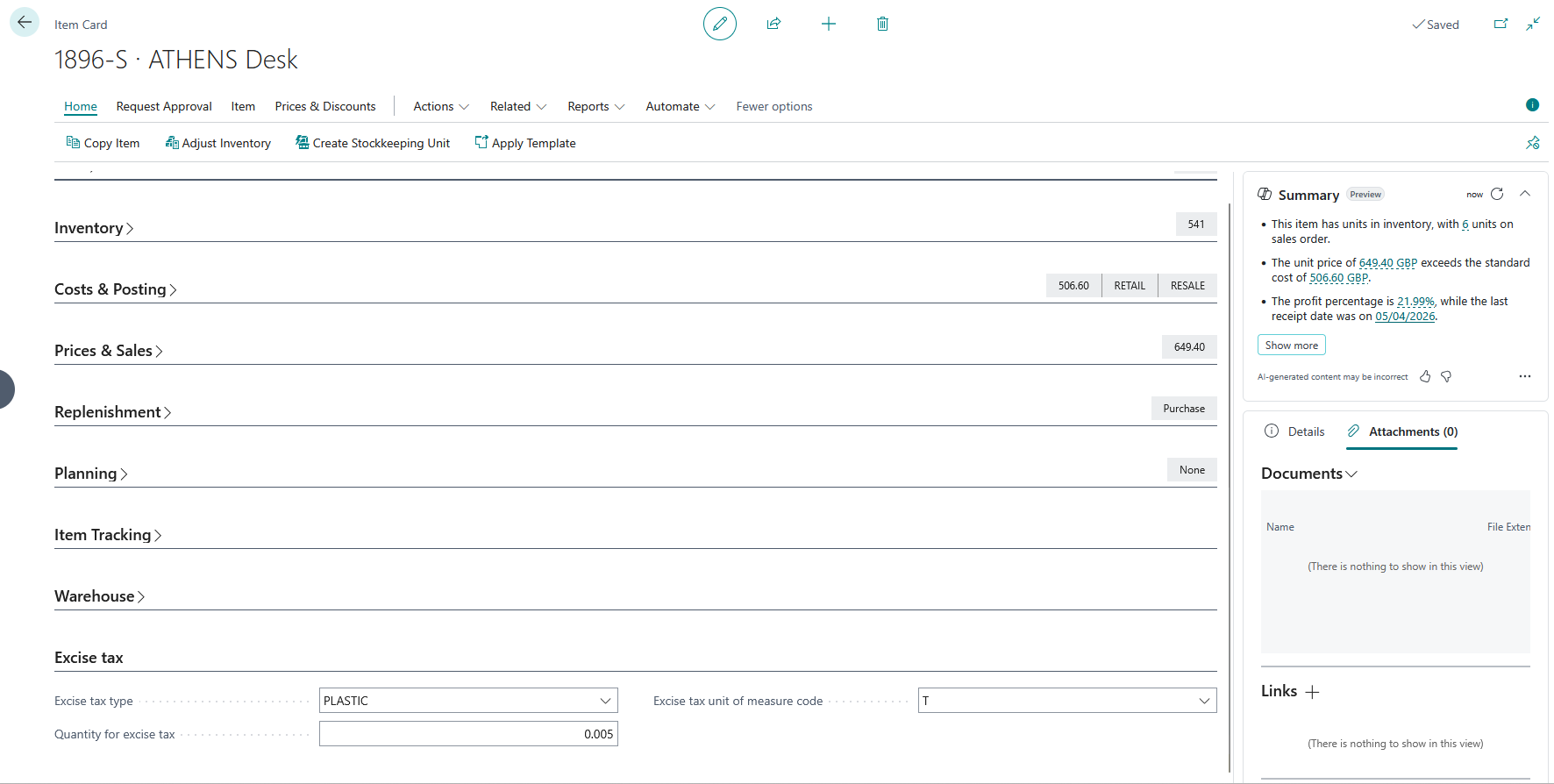The width and height of the screenshot is (1554, 784).
Task: Click the Copy Item action
Action: [x=103, y=143]
